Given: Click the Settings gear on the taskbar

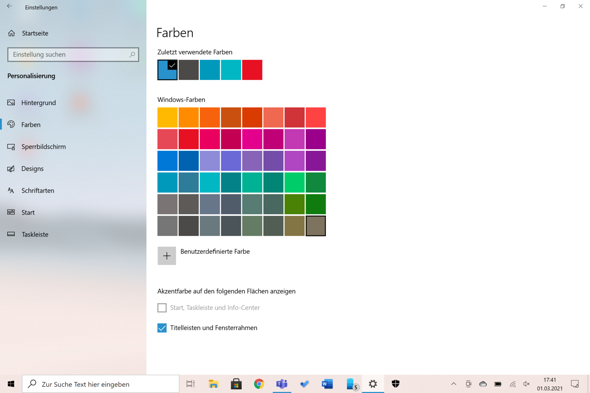Looking at the screenshot, I should [x=373, y=384].
